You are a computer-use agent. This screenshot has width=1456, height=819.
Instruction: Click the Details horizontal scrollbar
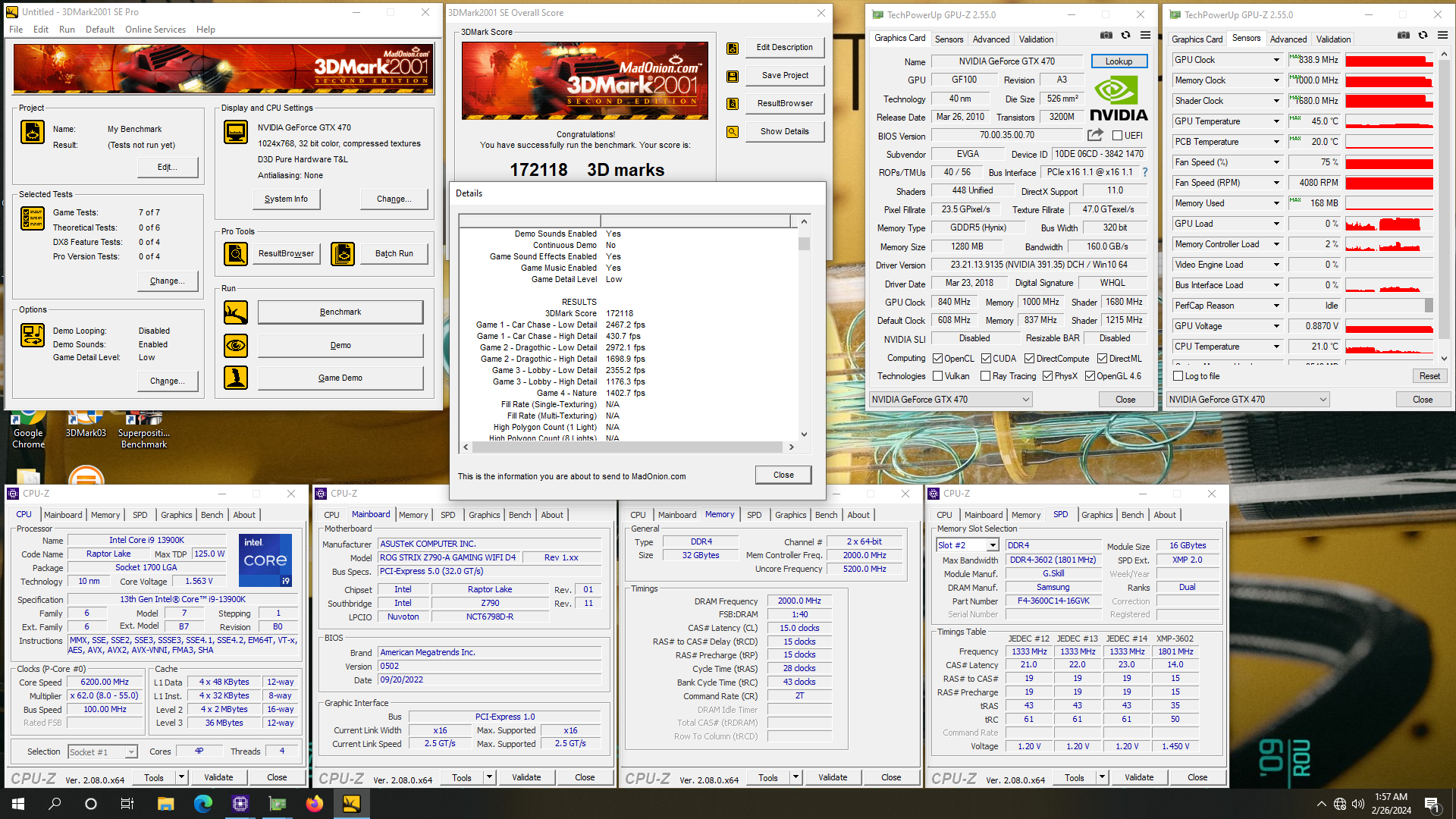pyautogui.click(x=629, y=447)
